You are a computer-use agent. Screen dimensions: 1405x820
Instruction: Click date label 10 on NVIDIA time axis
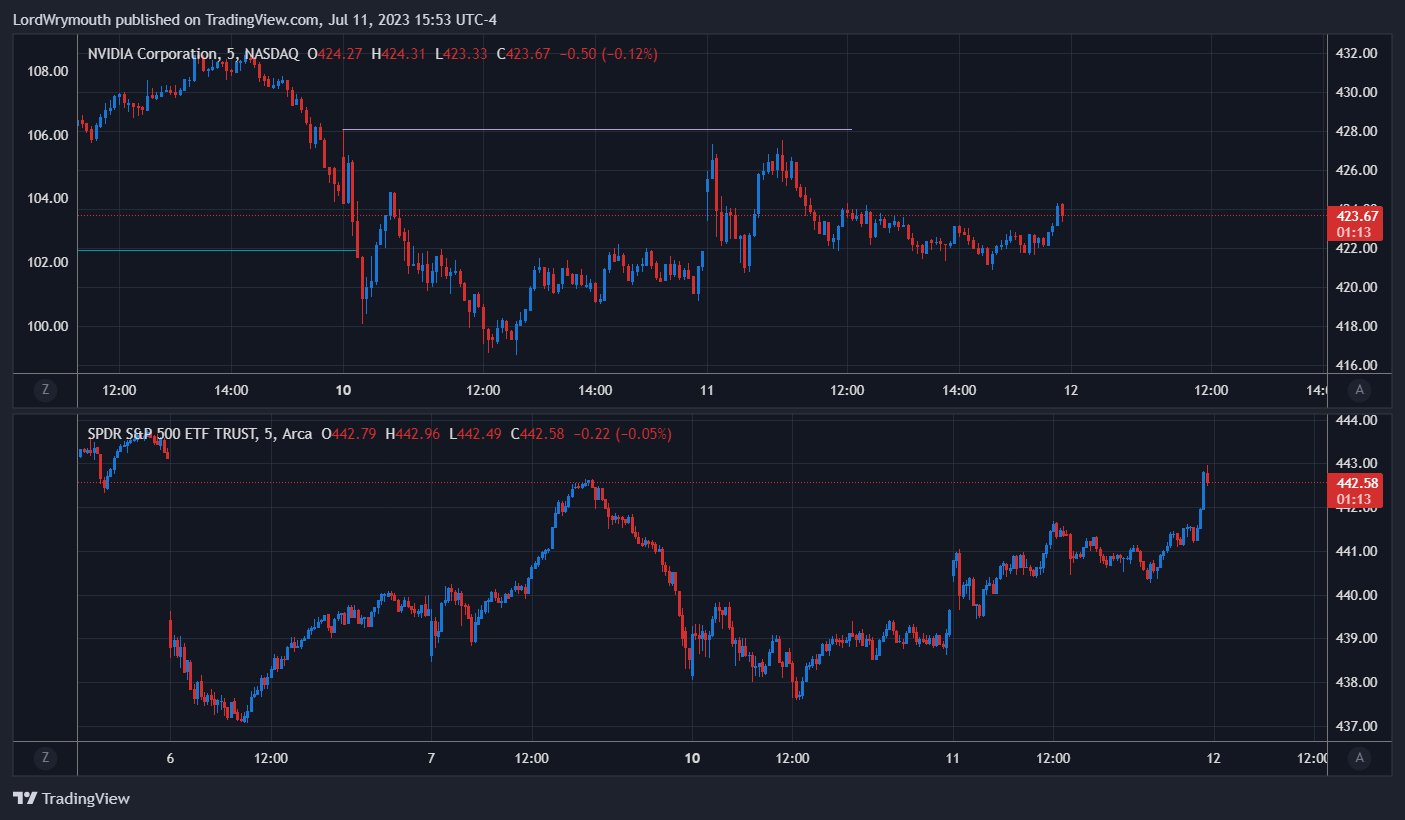tap(344, 390)
